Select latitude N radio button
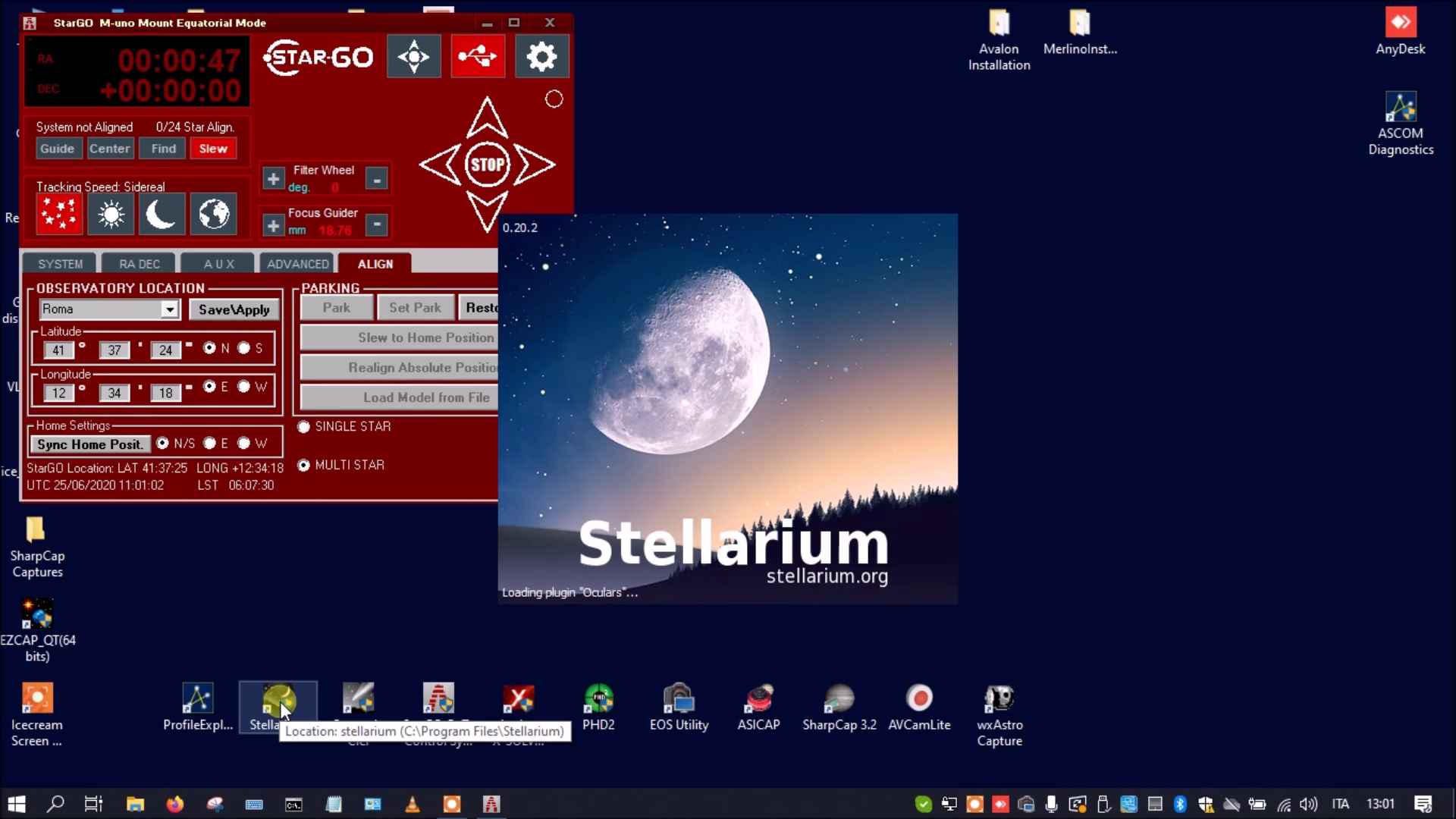 (x=210, y=348)
